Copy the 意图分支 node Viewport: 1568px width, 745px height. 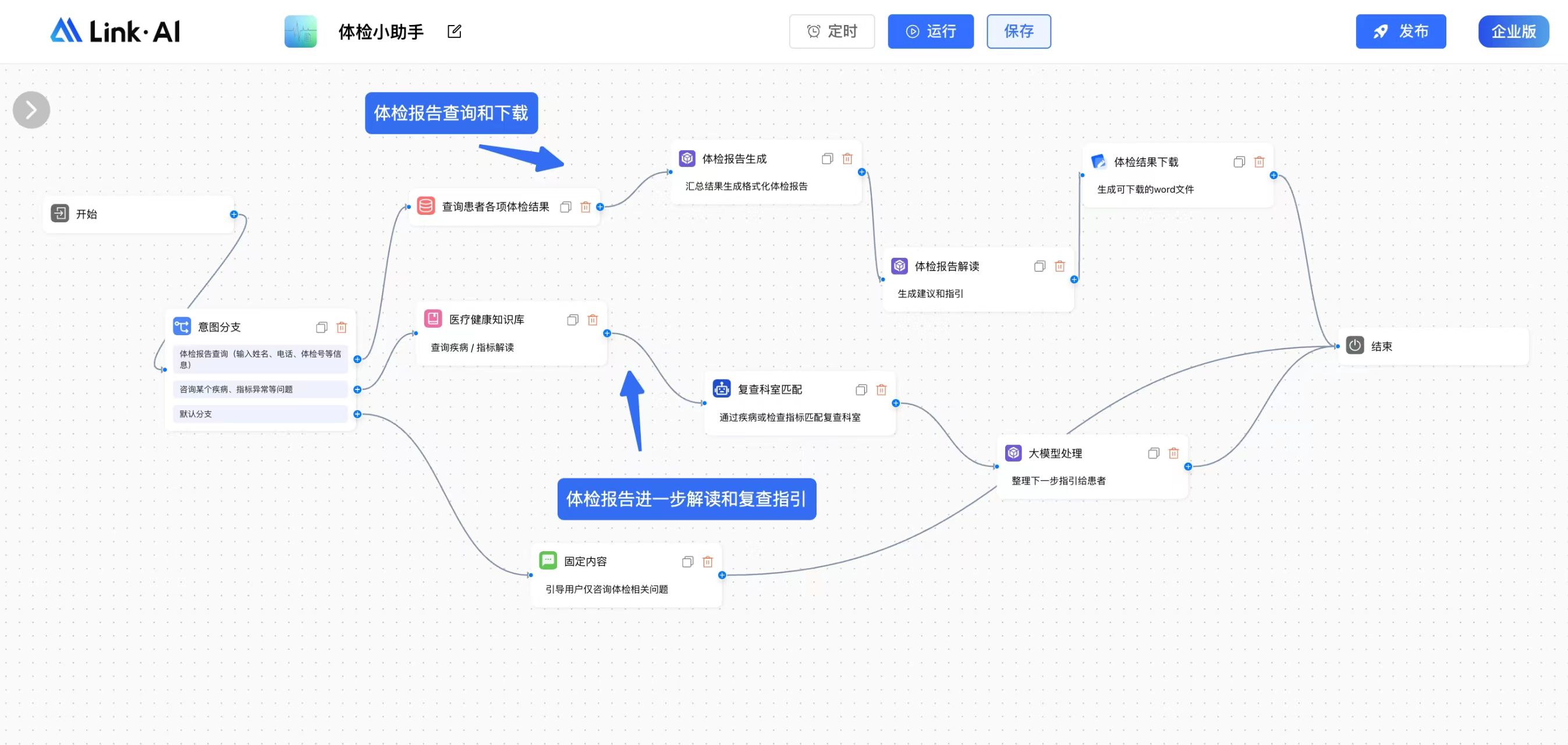tap(321, 328)
